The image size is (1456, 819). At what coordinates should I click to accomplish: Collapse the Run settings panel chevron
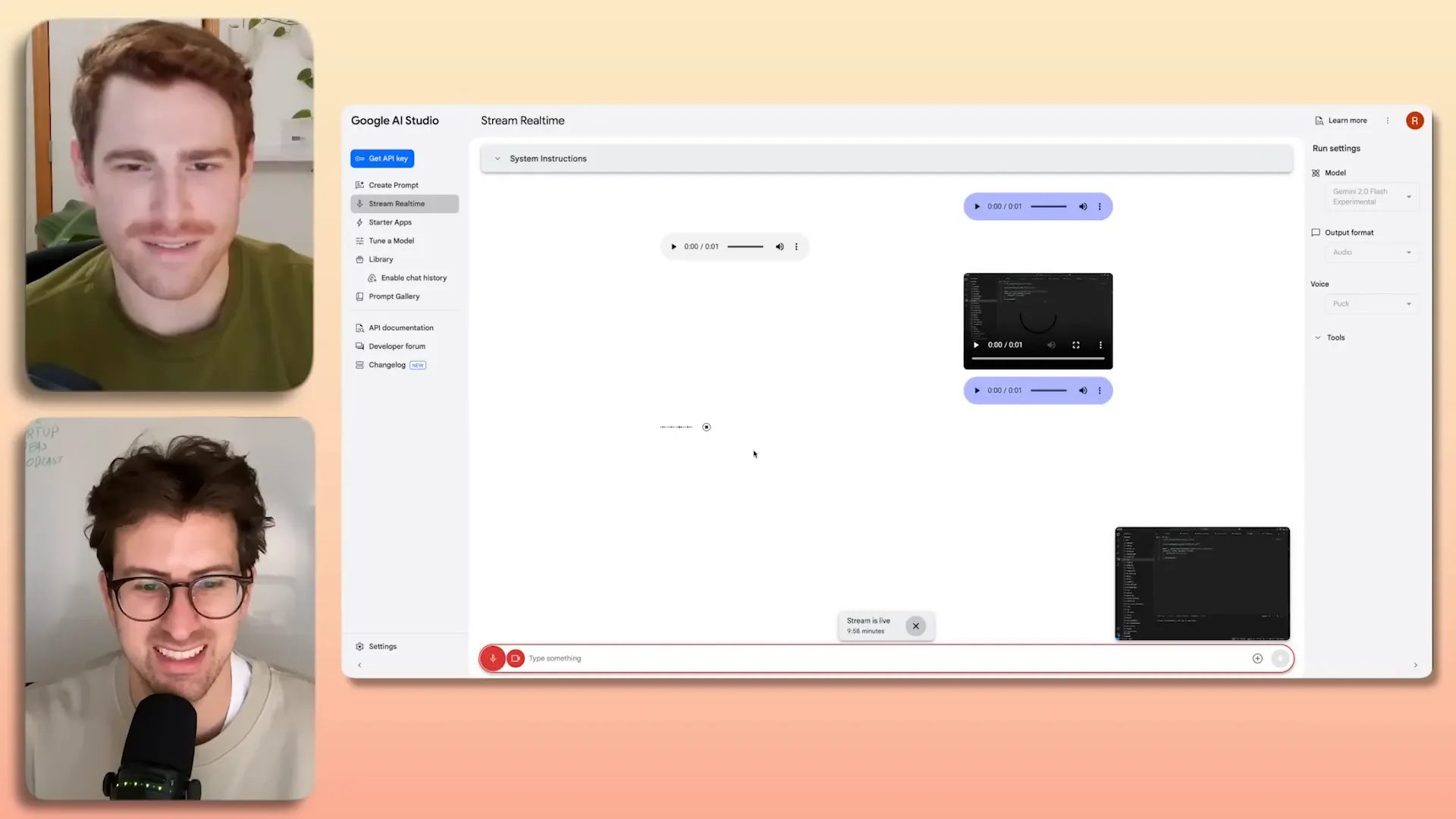1415,665
